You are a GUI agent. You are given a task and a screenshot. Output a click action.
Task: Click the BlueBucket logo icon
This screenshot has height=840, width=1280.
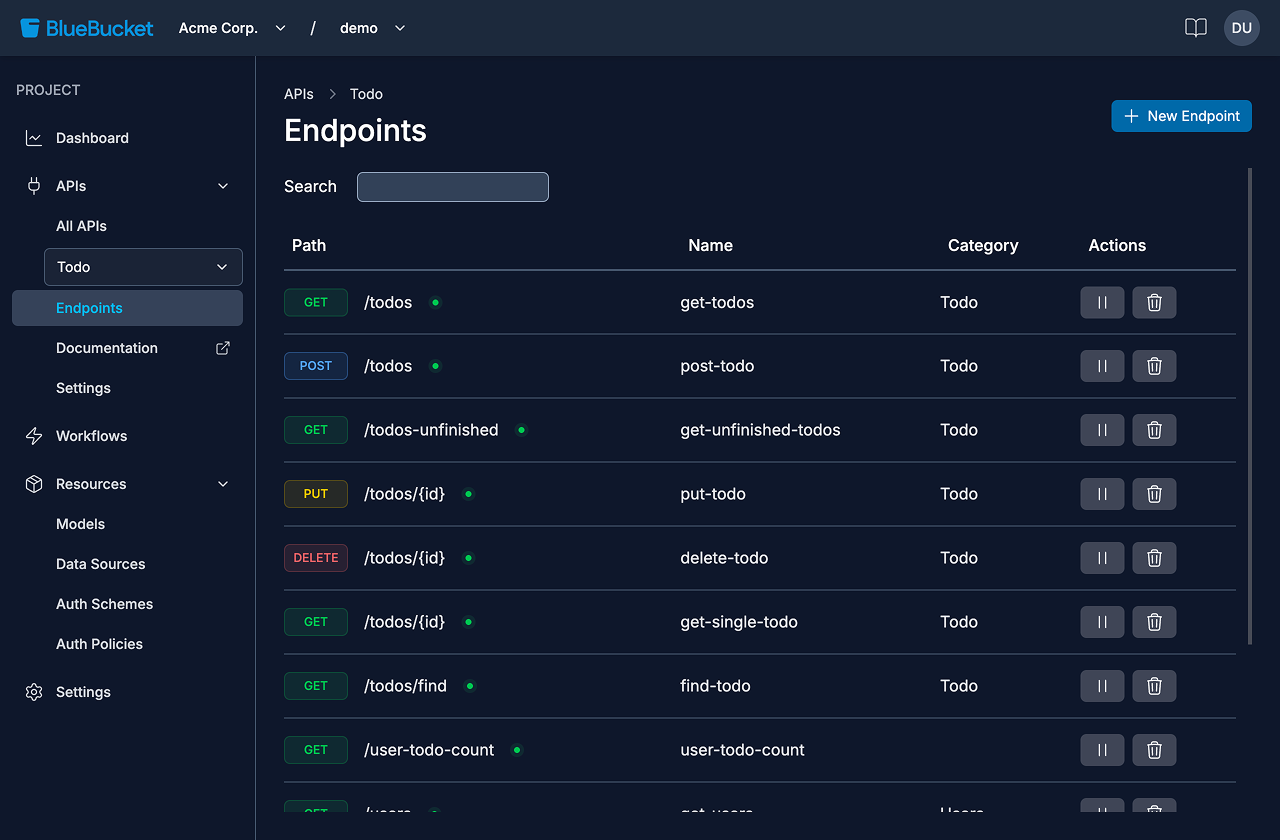coord(29,27)
